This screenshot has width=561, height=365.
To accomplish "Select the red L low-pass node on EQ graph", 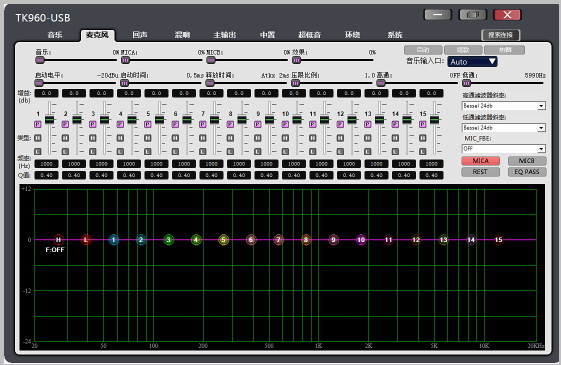I will click(x=86, y=239).
